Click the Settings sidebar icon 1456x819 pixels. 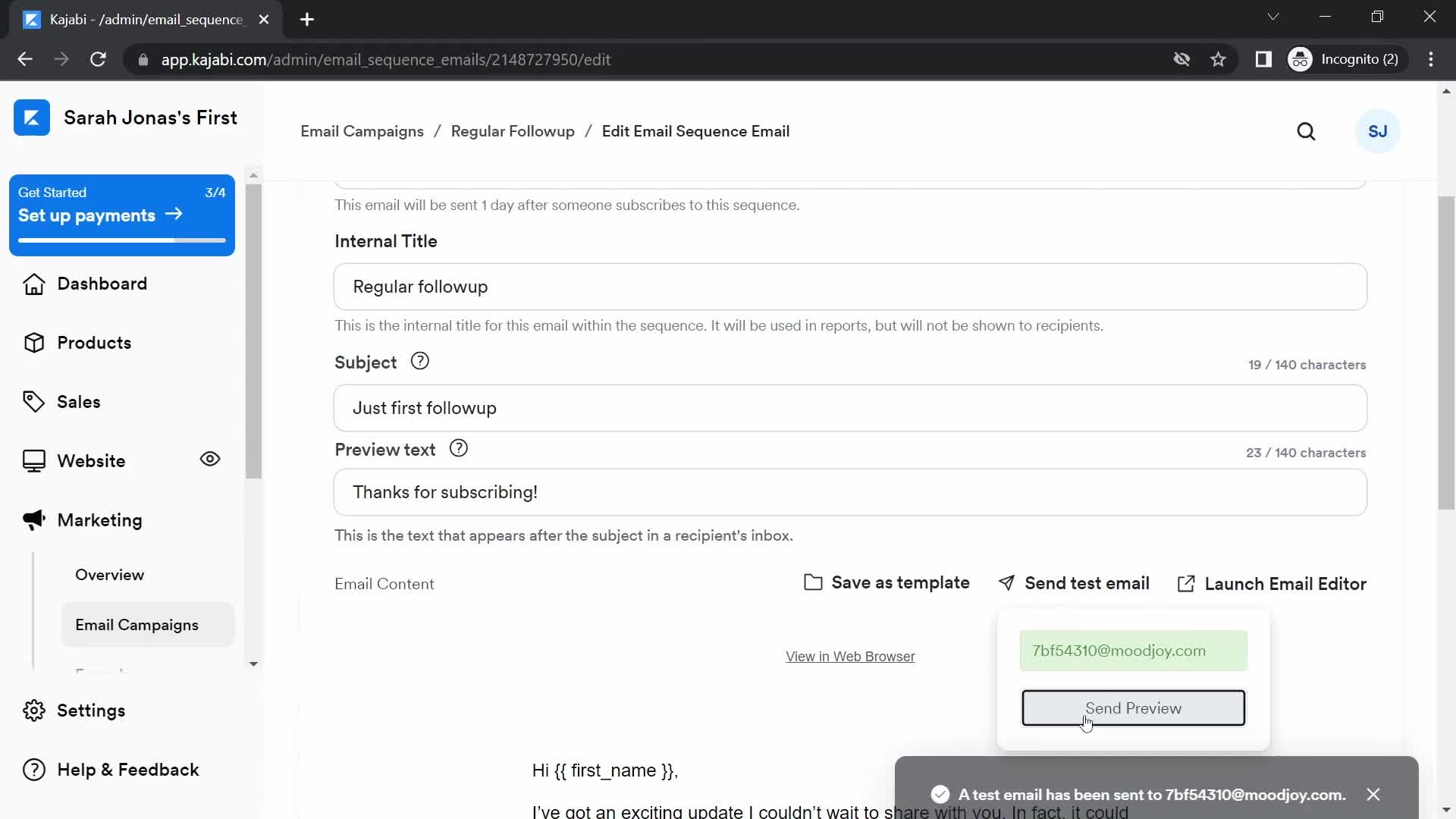35,710
